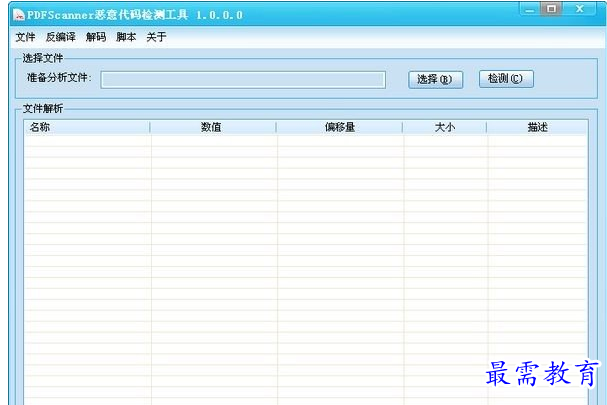The width and height of the screenshot is (607, 405).
Task: Click the 选择(B) button
Action: [x=436, y=80]
